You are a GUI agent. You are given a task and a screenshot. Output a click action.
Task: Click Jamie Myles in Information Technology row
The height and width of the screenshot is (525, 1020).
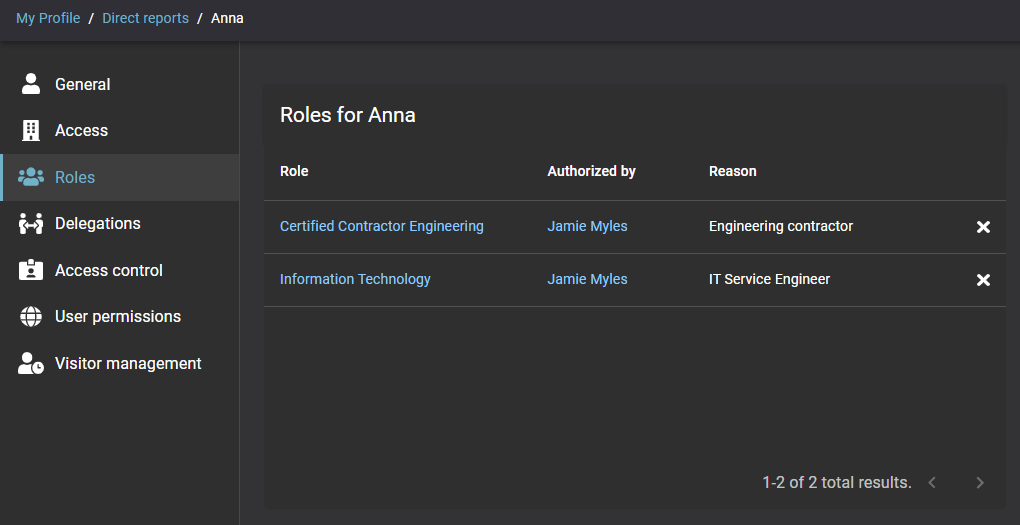click(587, 279)
